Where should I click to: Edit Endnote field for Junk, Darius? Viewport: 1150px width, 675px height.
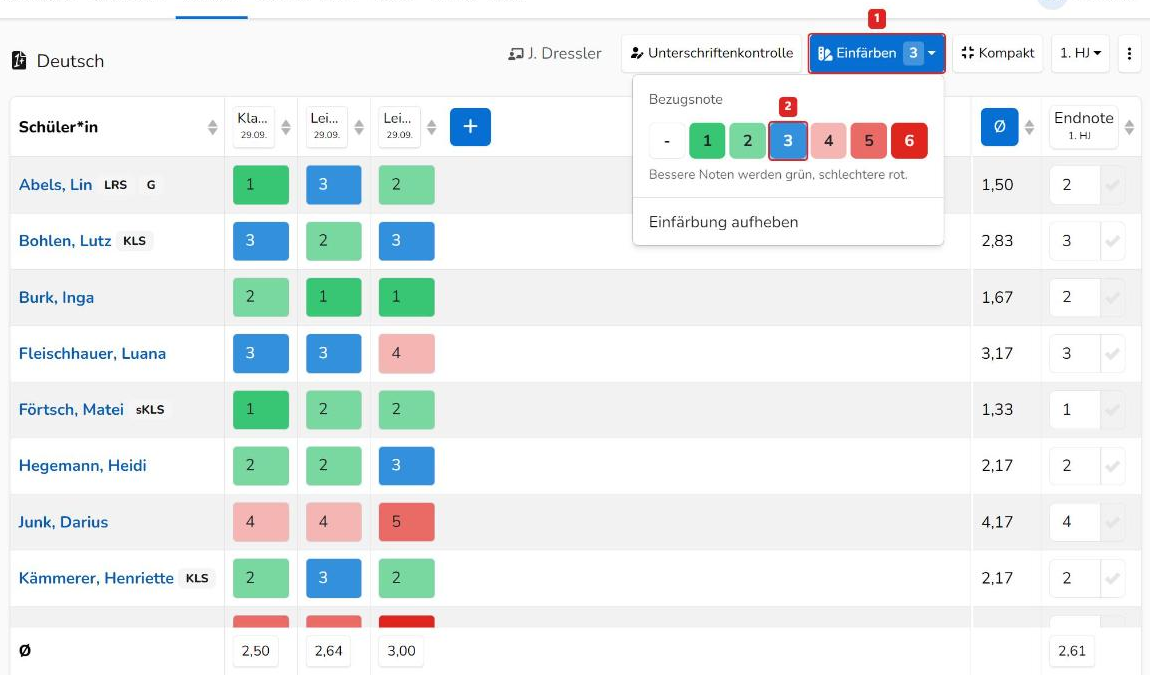pos(1074,522)
